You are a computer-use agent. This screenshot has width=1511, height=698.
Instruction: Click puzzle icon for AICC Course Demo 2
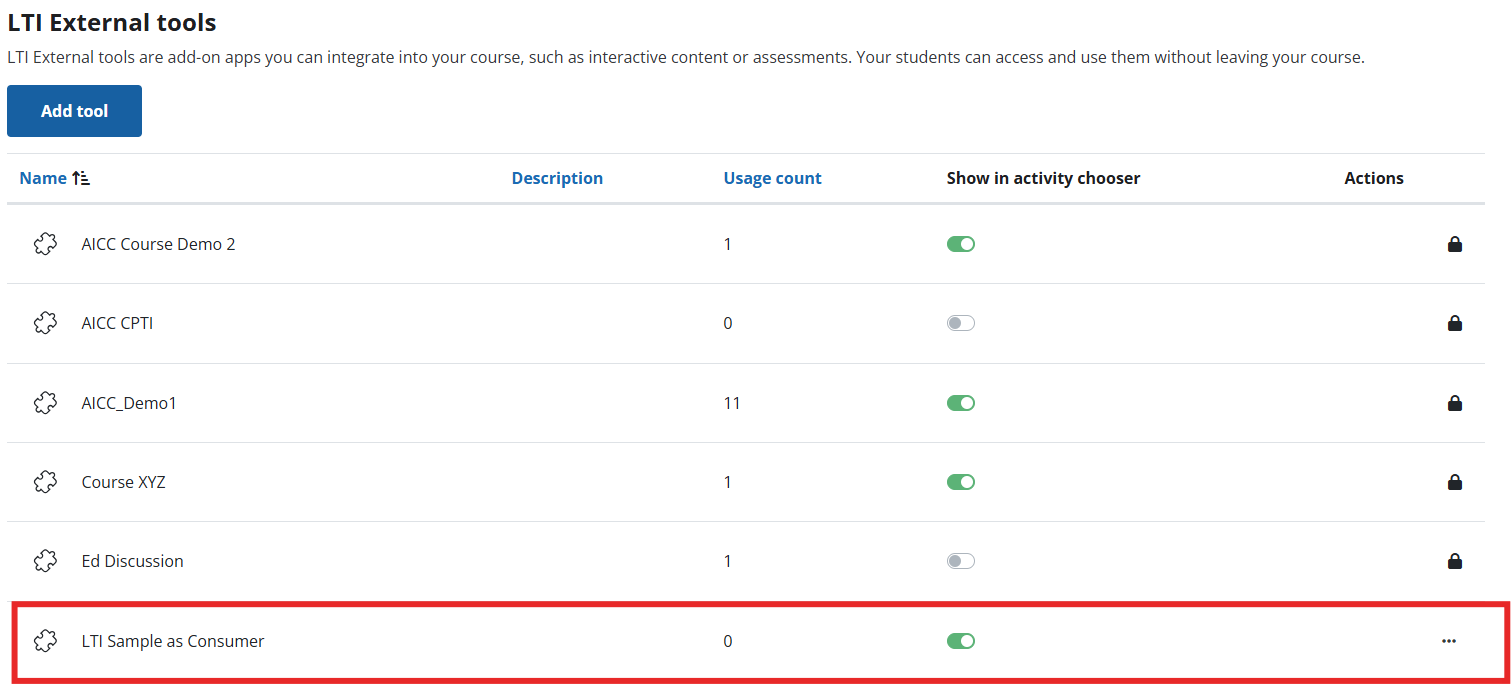coord(45,244)
